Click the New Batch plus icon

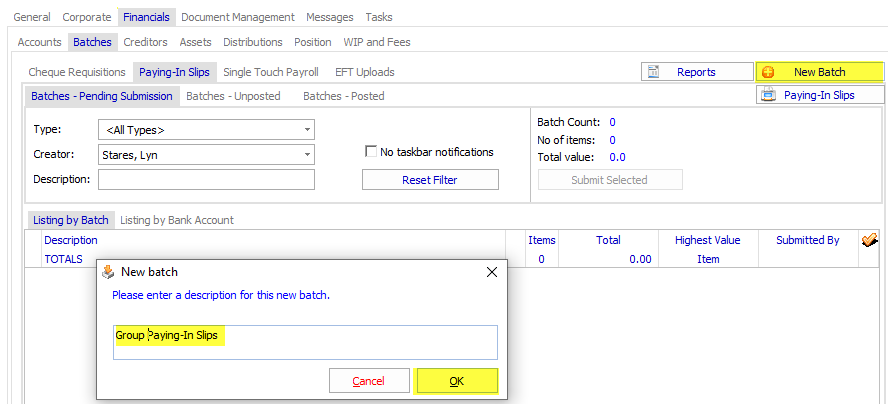768,72
